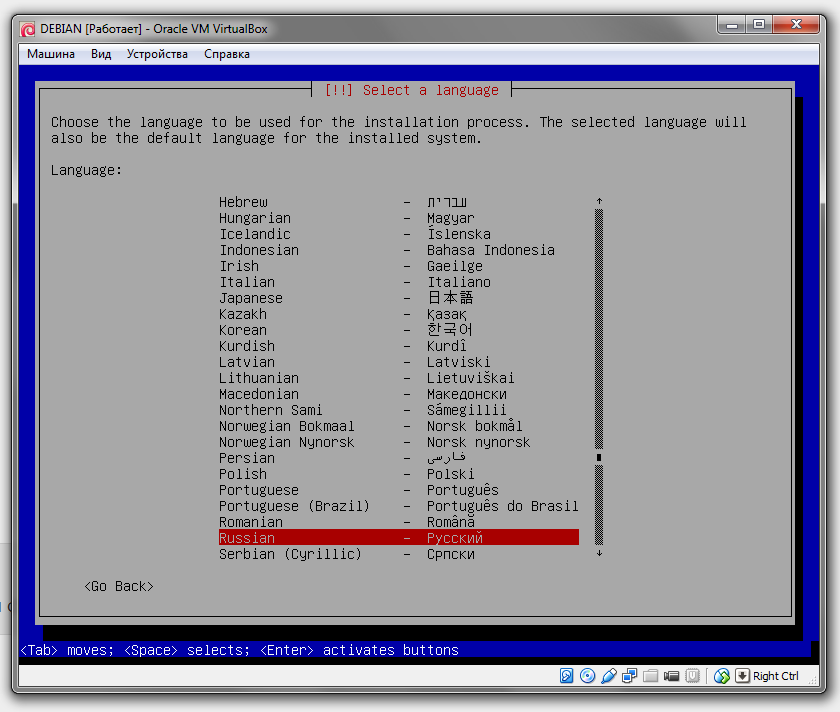The width and height of the screenshot is (840, 712).
Task: Click the video capture status icon
Action: (x=671, y=676)
